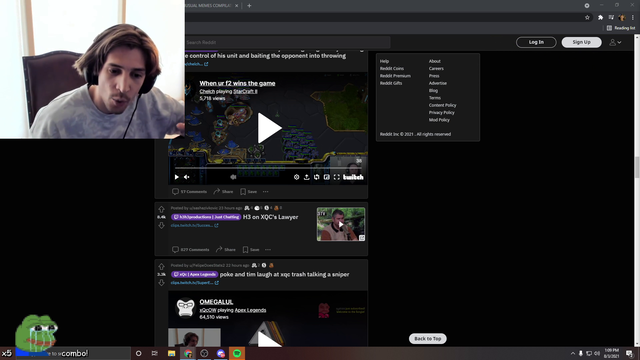
Task: Open the taskbar notification center icon
Action: click(629, 353)
